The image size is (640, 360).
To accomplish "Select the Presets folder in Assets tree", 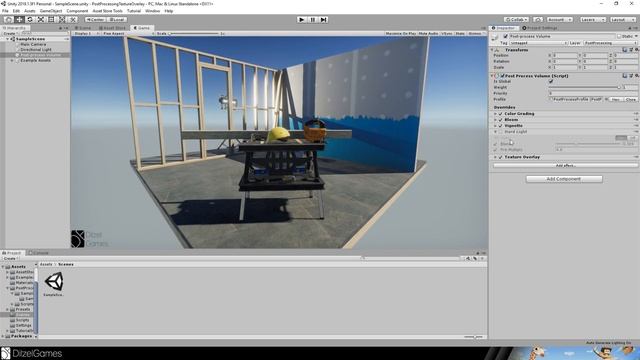I will pyautogui.click(x=20, y=309).
